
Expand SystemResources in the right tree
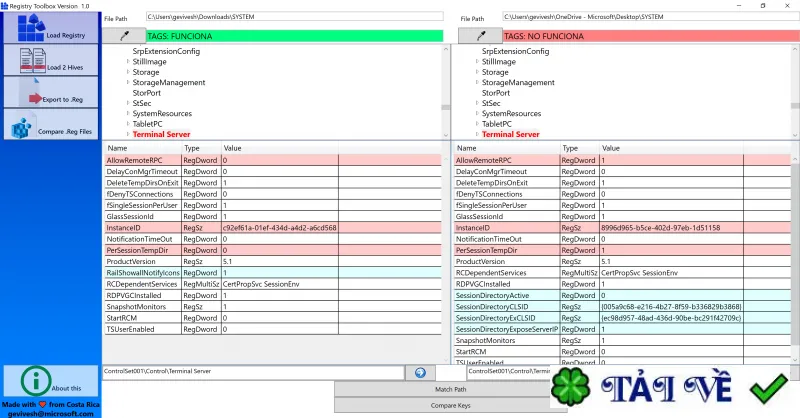point(477,113)
